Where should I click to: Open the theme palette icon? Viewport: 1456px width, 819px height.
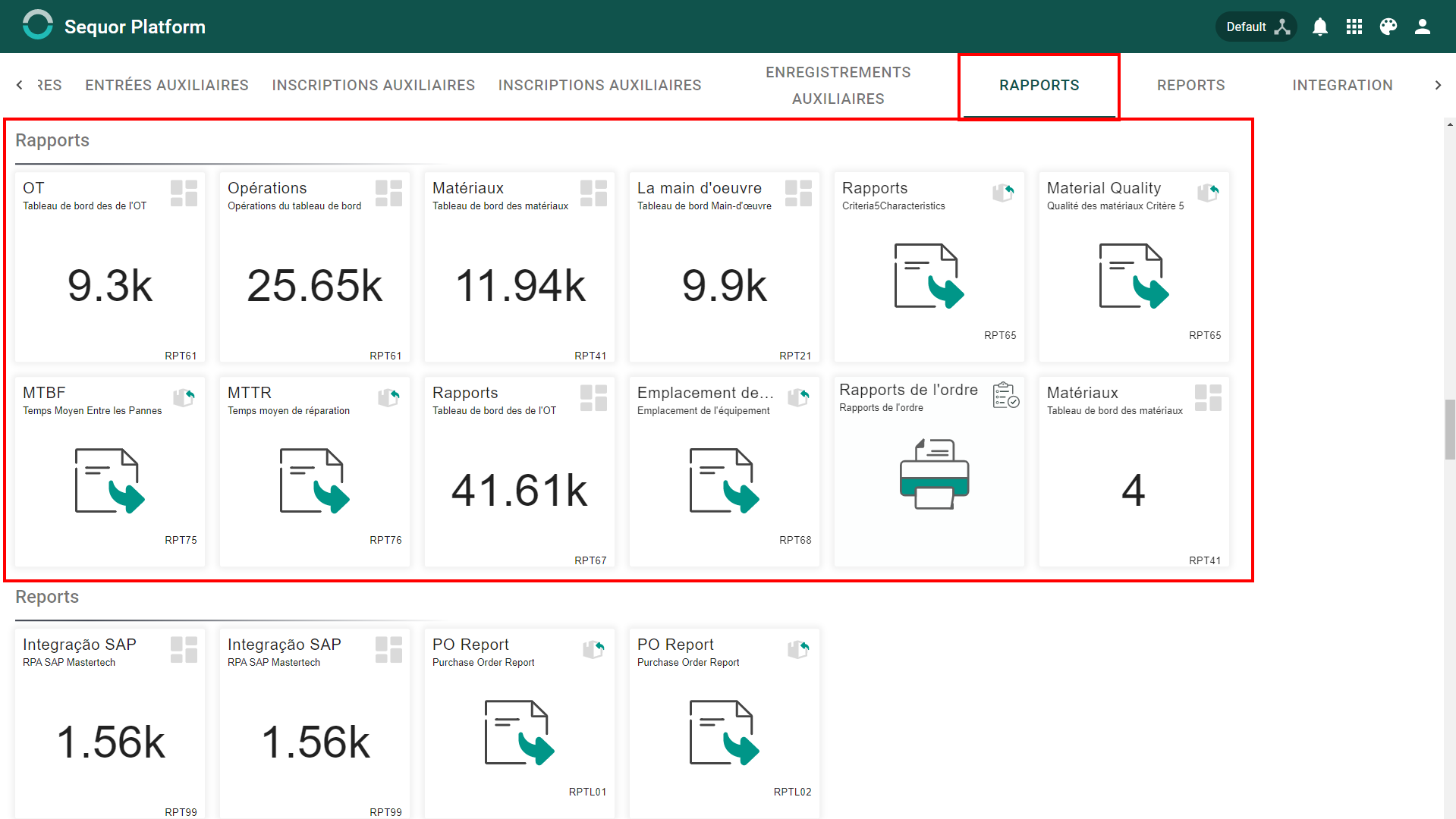point(1388,27)
